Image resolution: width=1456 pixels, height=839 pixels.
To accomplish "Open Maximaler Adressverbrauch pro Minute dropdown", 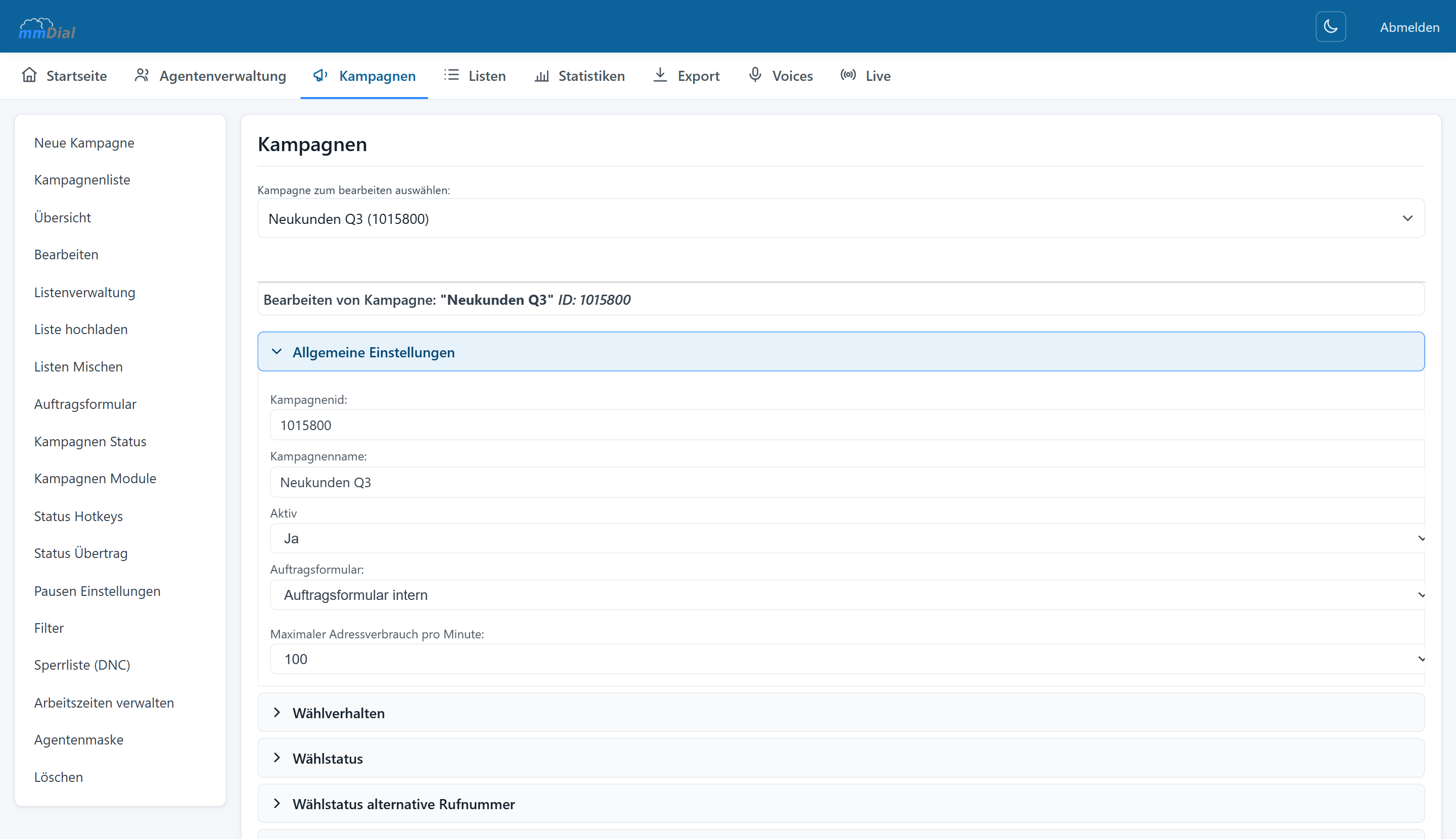I will [x=847, y=659].
